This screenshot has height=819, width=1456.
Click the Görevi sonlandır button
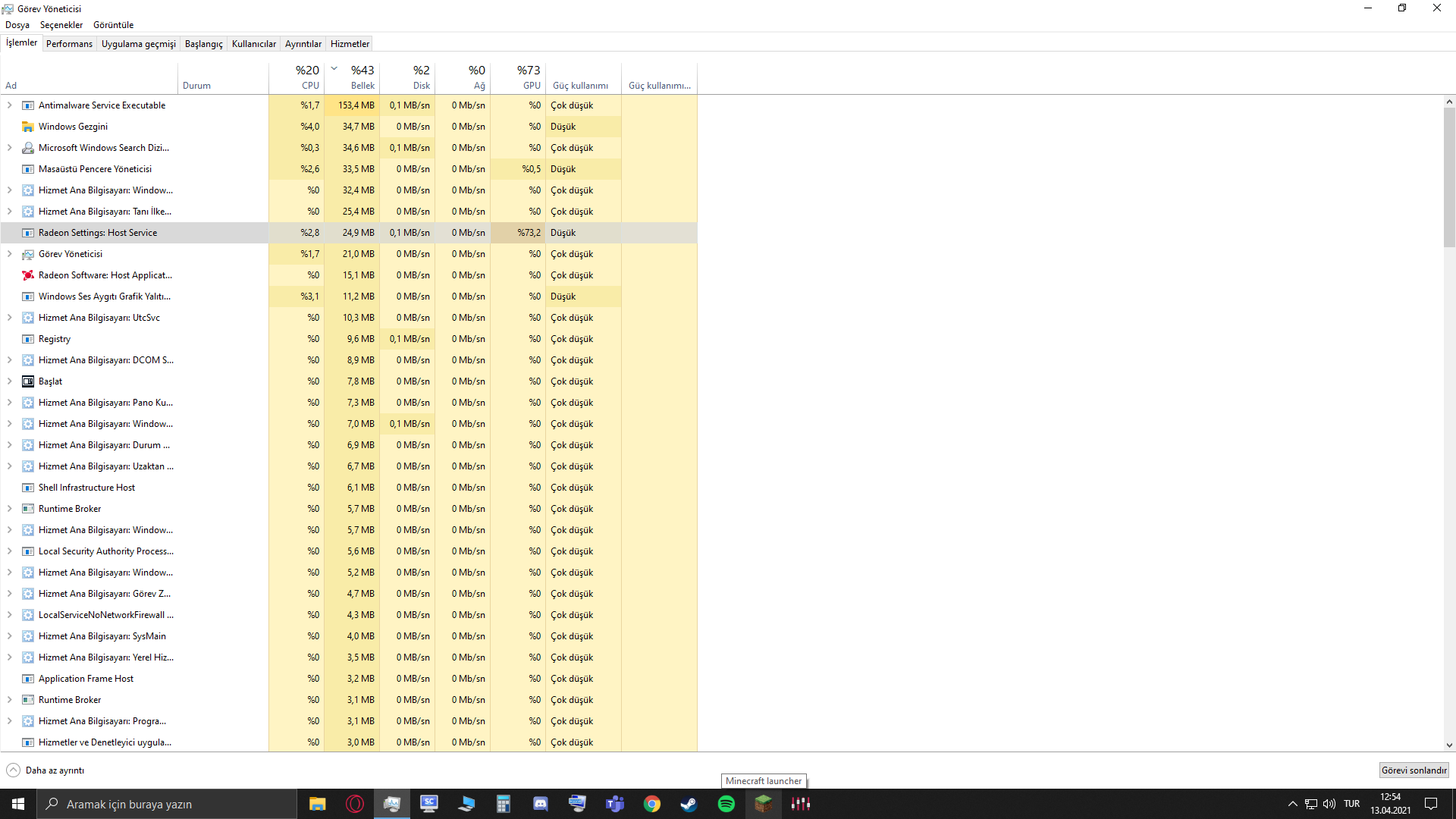pos(1414,770)
